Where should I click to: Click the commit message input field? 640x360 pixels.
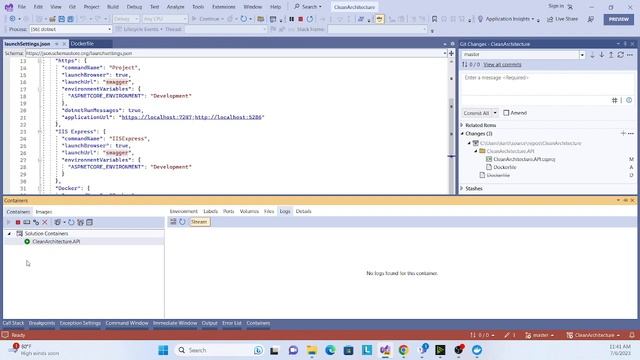[548, 84]
